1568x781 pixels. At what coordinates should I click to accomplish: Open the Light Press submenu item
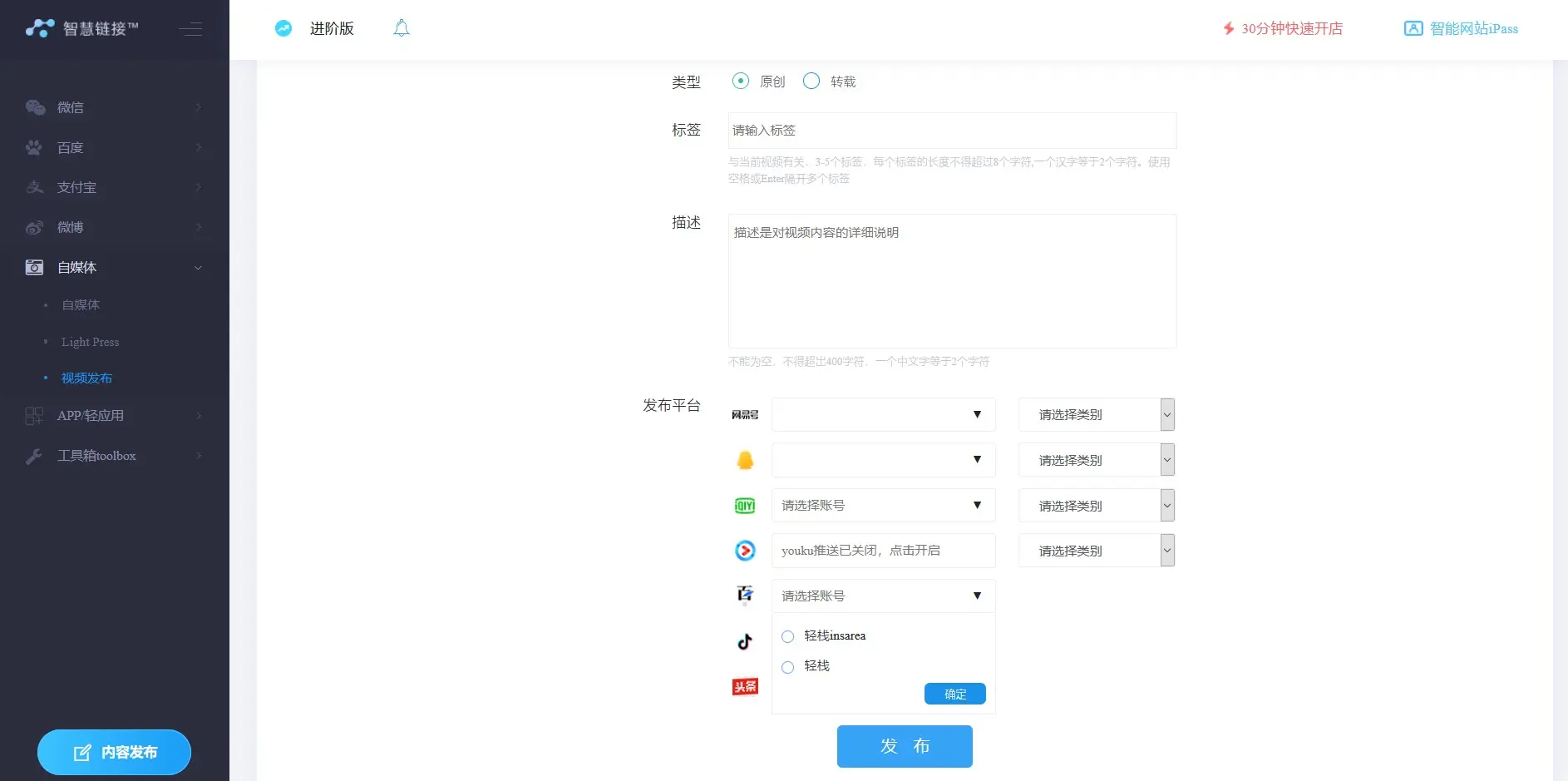90,342
